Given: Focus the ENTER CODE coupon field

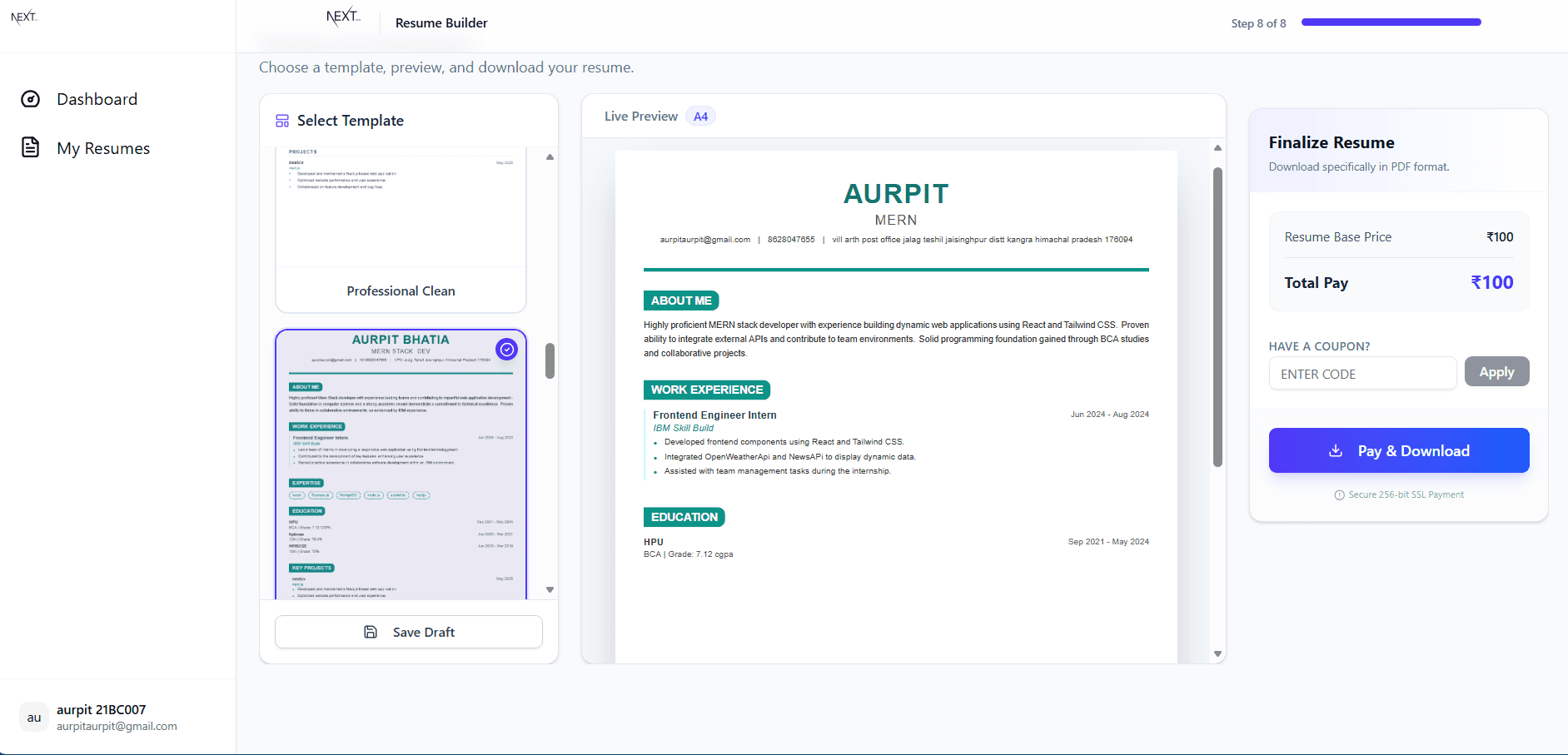Looking at the screenshot, I should 1362,374.
